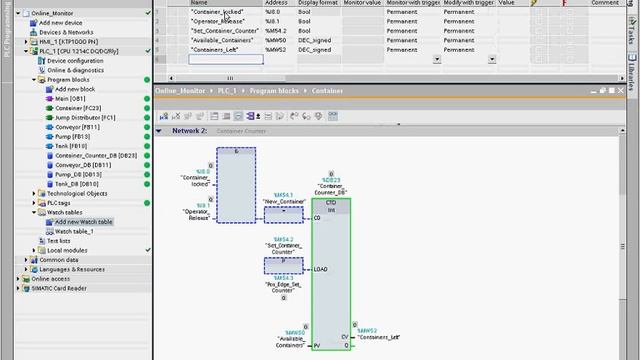
Task: Click Online_Monitor in the editor breadcrumb
Action: tap(180, 91)
